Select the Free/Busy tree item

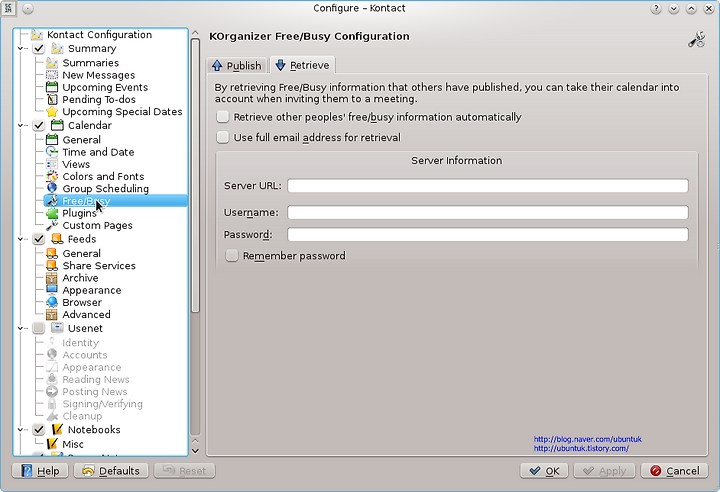pos(116,201)
